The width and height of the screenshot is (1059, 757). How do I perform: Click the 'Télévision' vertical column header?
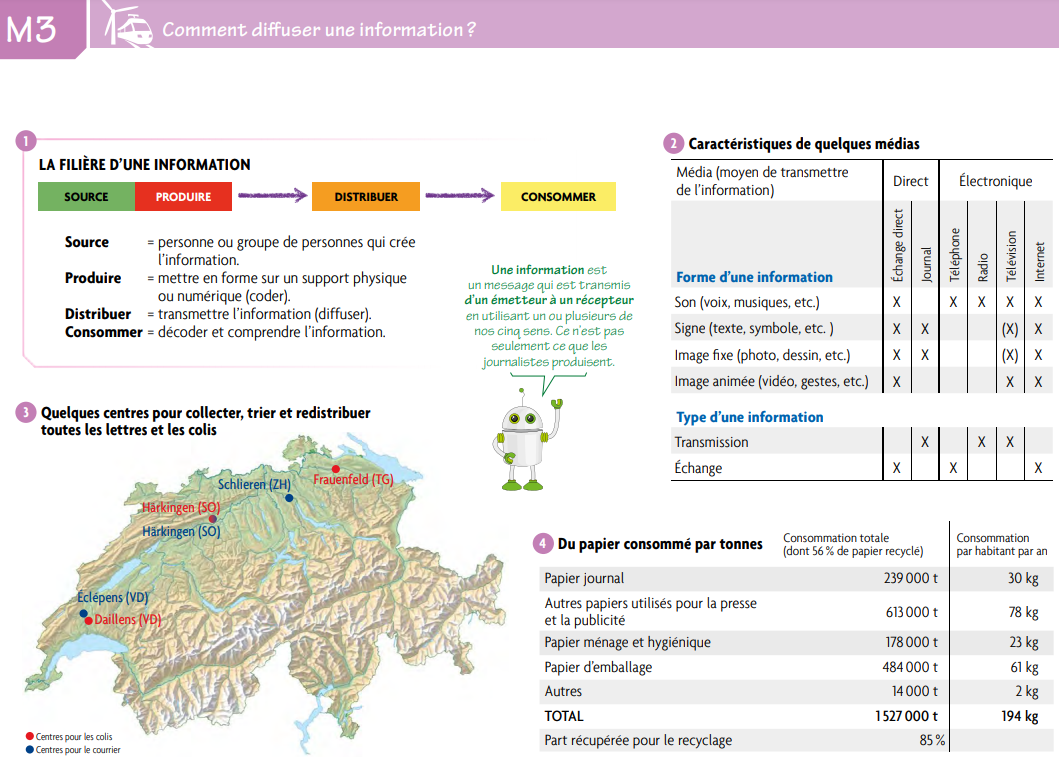(1010, 256)
